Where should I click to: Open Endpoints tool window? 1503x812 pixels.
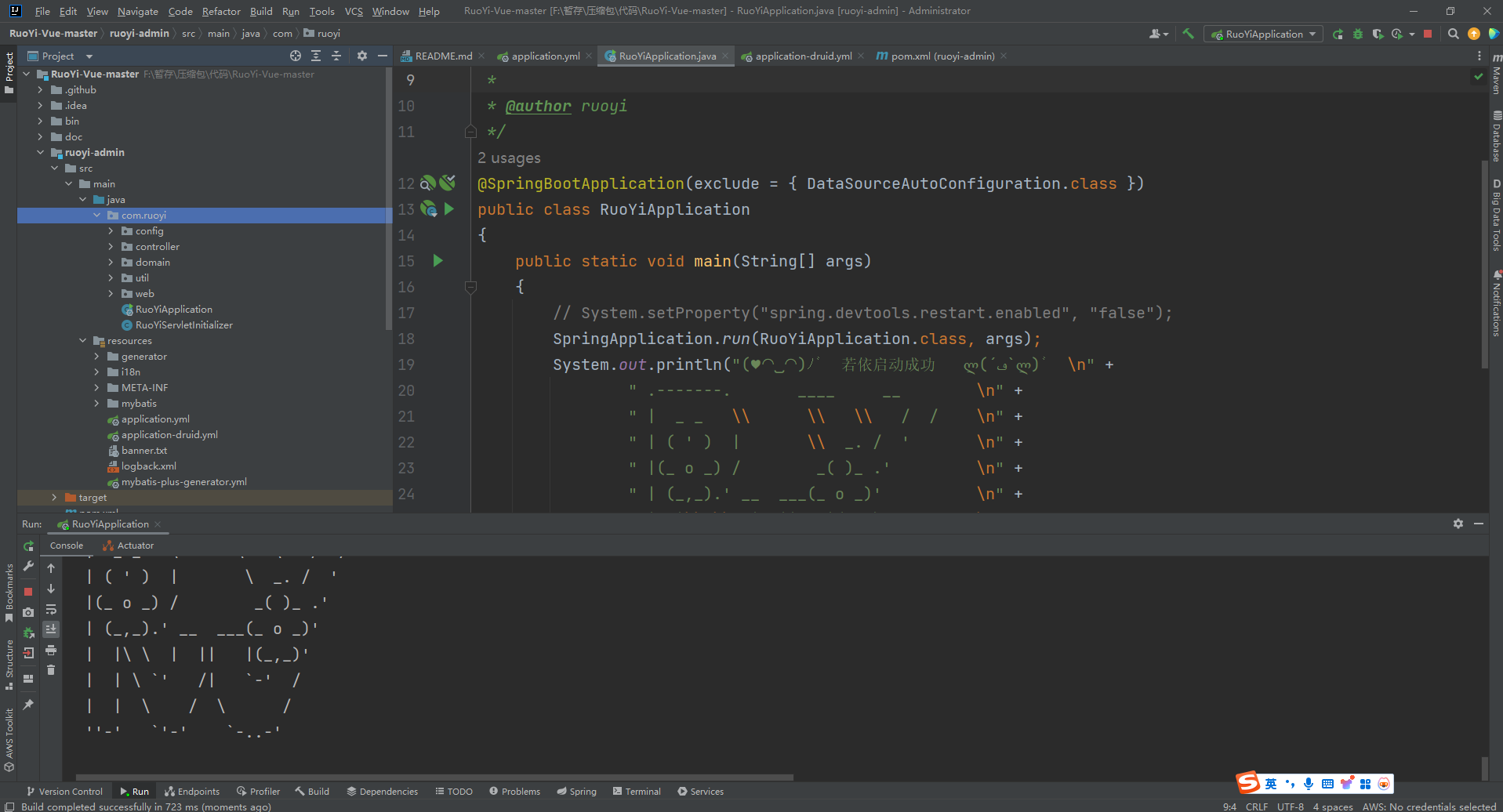pos(192,792)
